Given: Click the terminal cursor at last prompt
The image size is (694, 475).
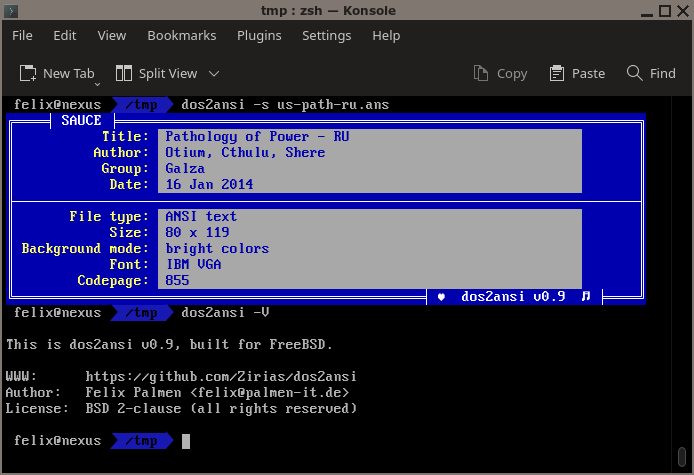Looking at the screenshot, I should click(186, 441).
